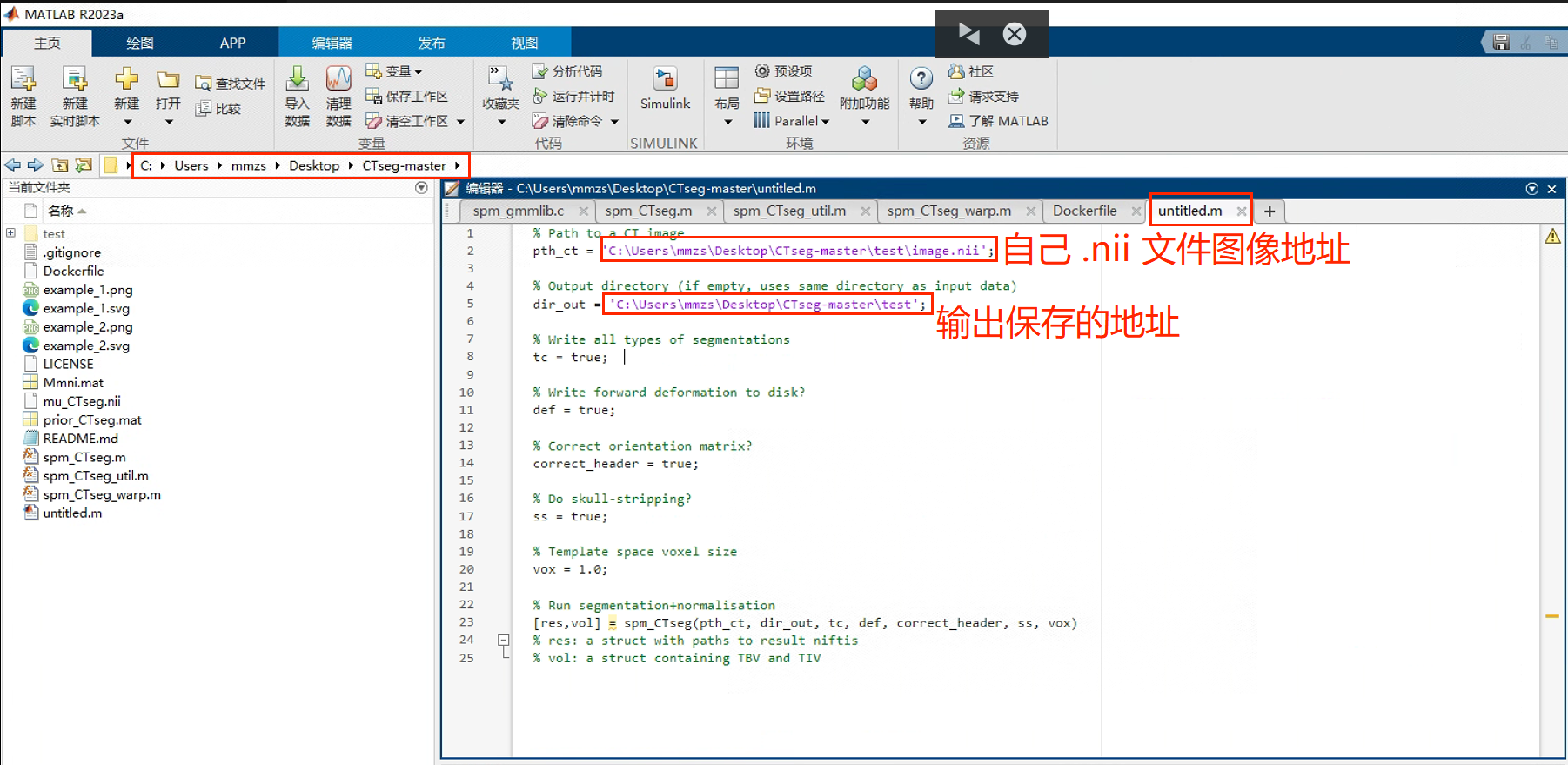Click 比较 to compare files

218,109
